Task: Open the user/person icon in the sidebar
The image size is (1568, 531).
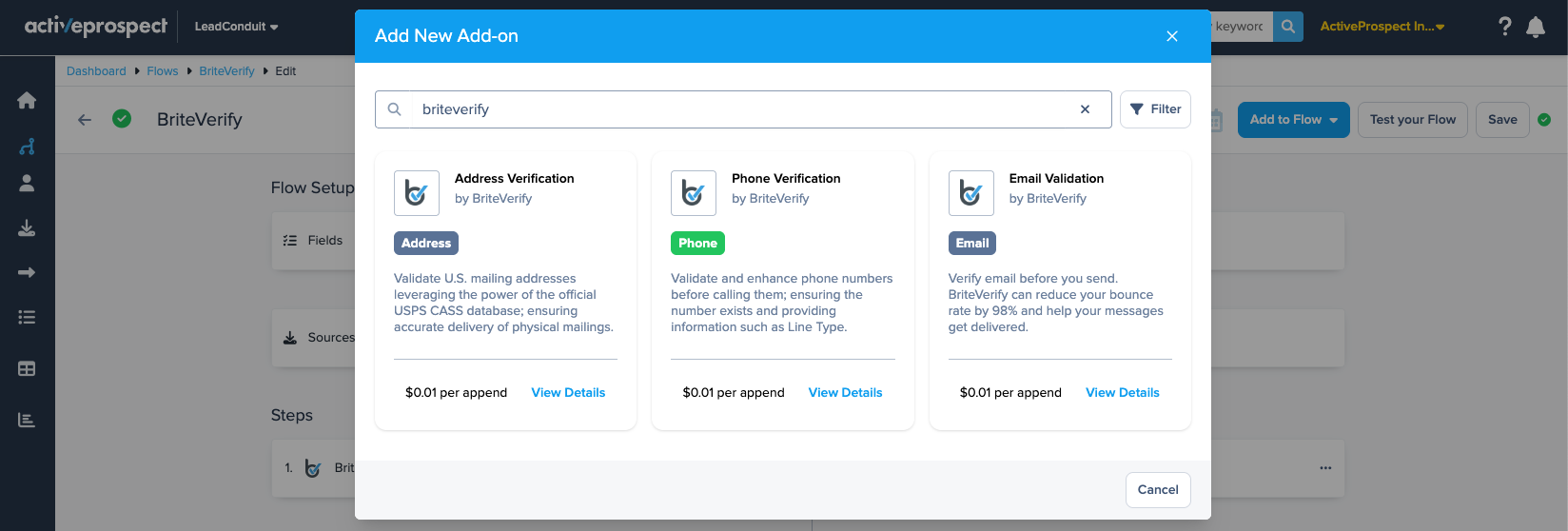Action: point(27,184)
